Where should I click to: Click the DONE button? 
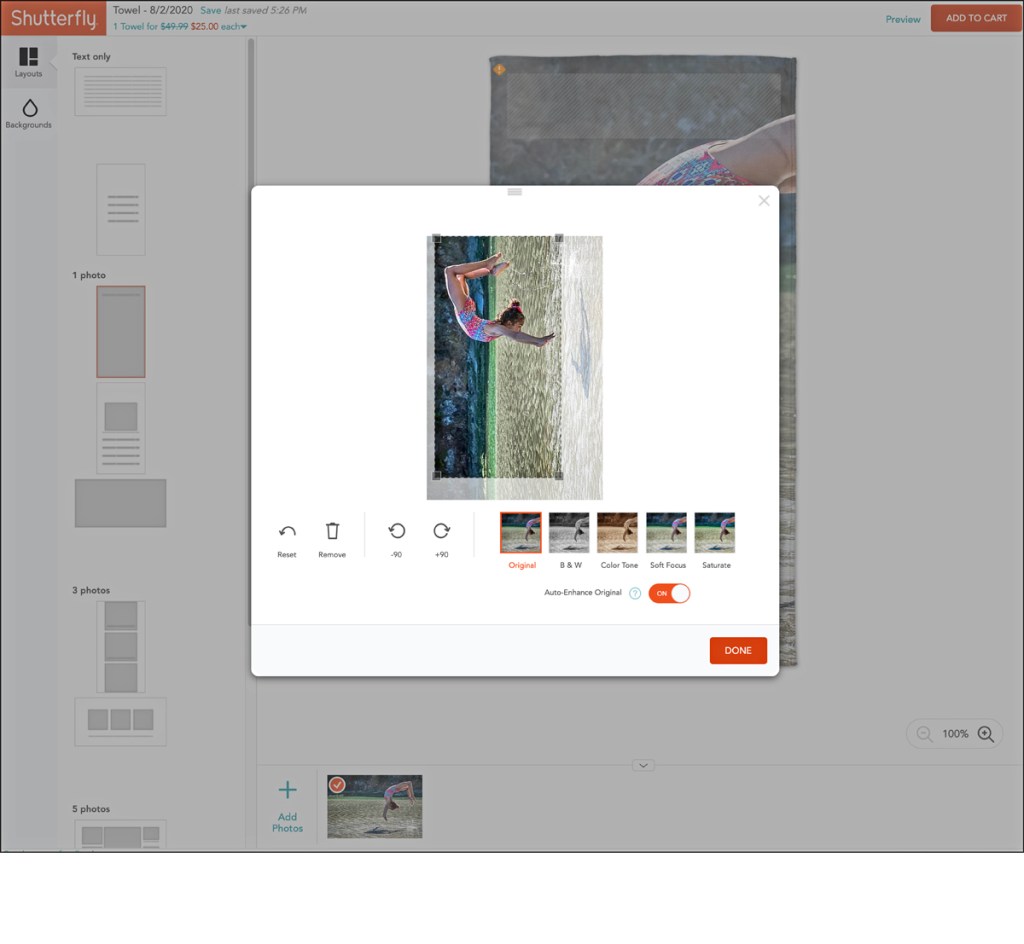[738, 650]
